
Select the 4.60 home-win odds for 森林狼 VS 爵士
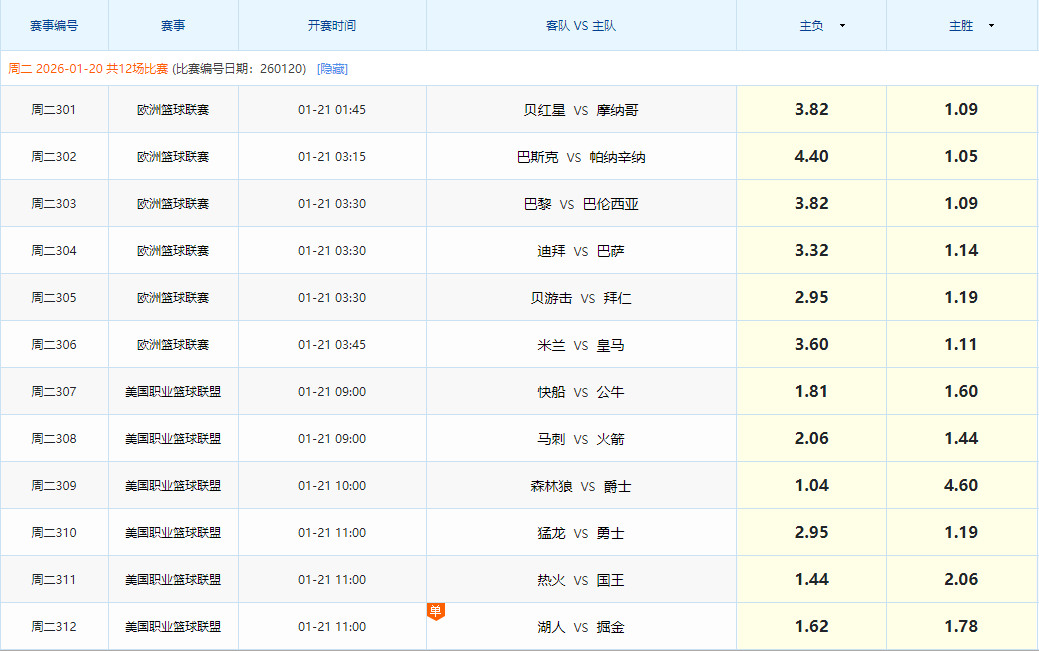[x=961, y=485]
